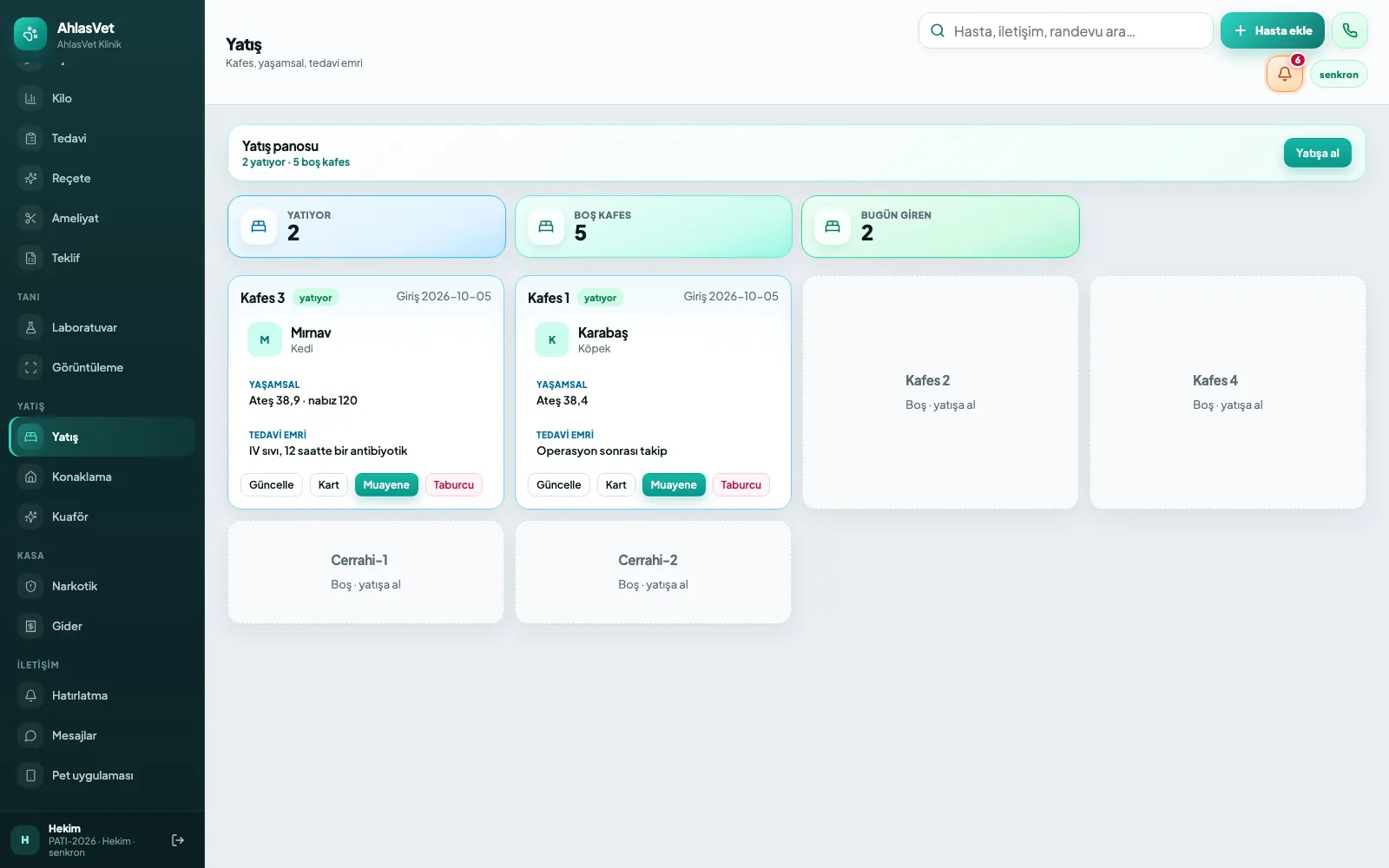Open Kart for Karabaş
1389x868 pixels.
616,484
